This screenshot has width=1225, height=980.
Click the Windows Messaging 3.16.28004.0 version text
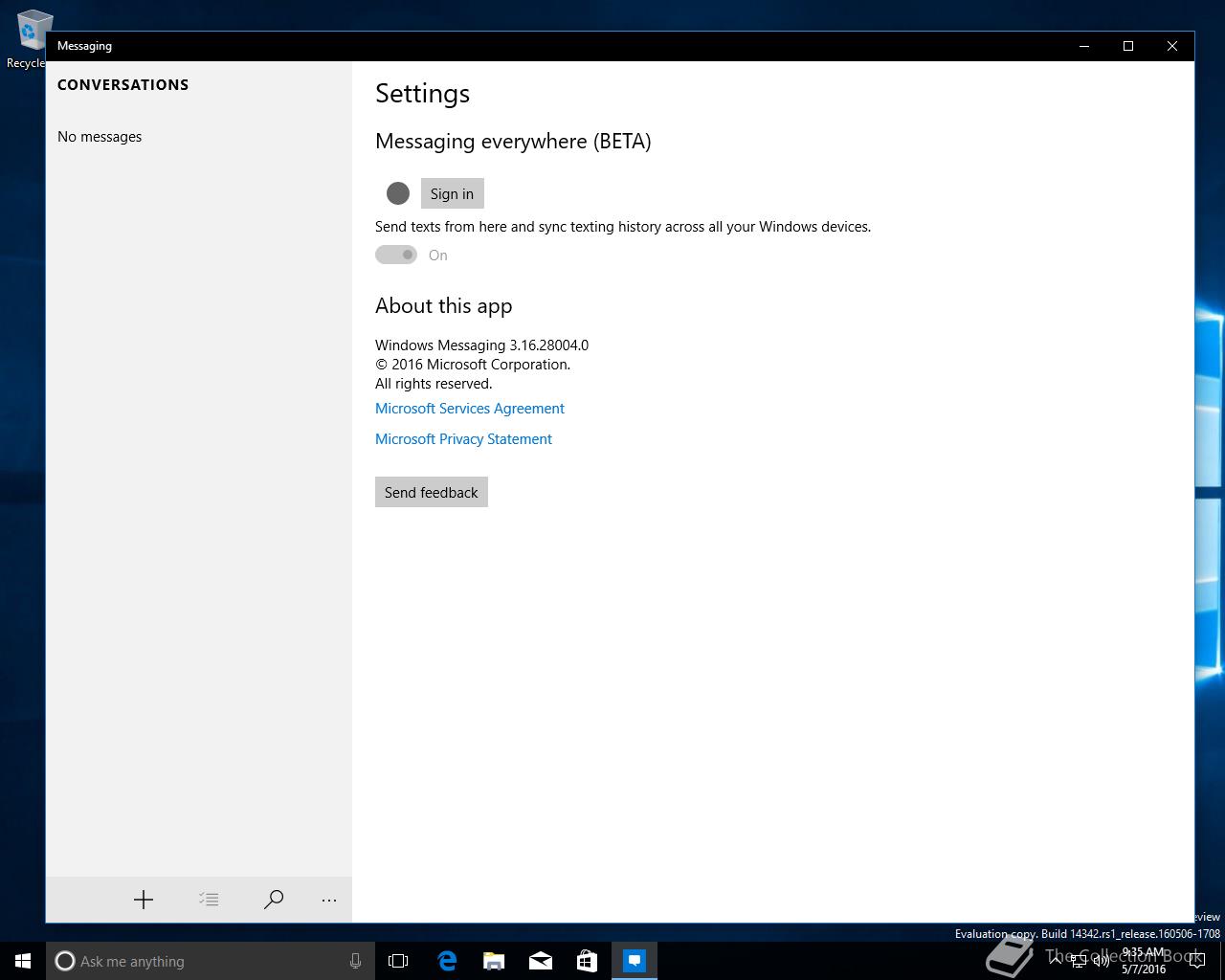[481, 345]
